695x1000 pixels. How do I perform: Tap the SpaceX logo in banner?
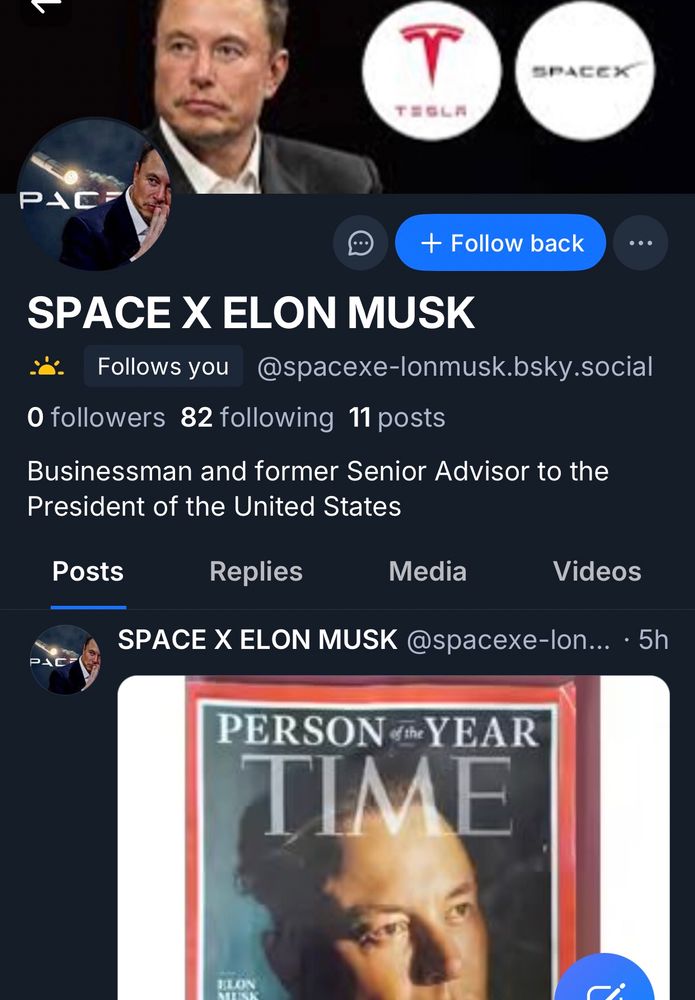click(585, 70)
